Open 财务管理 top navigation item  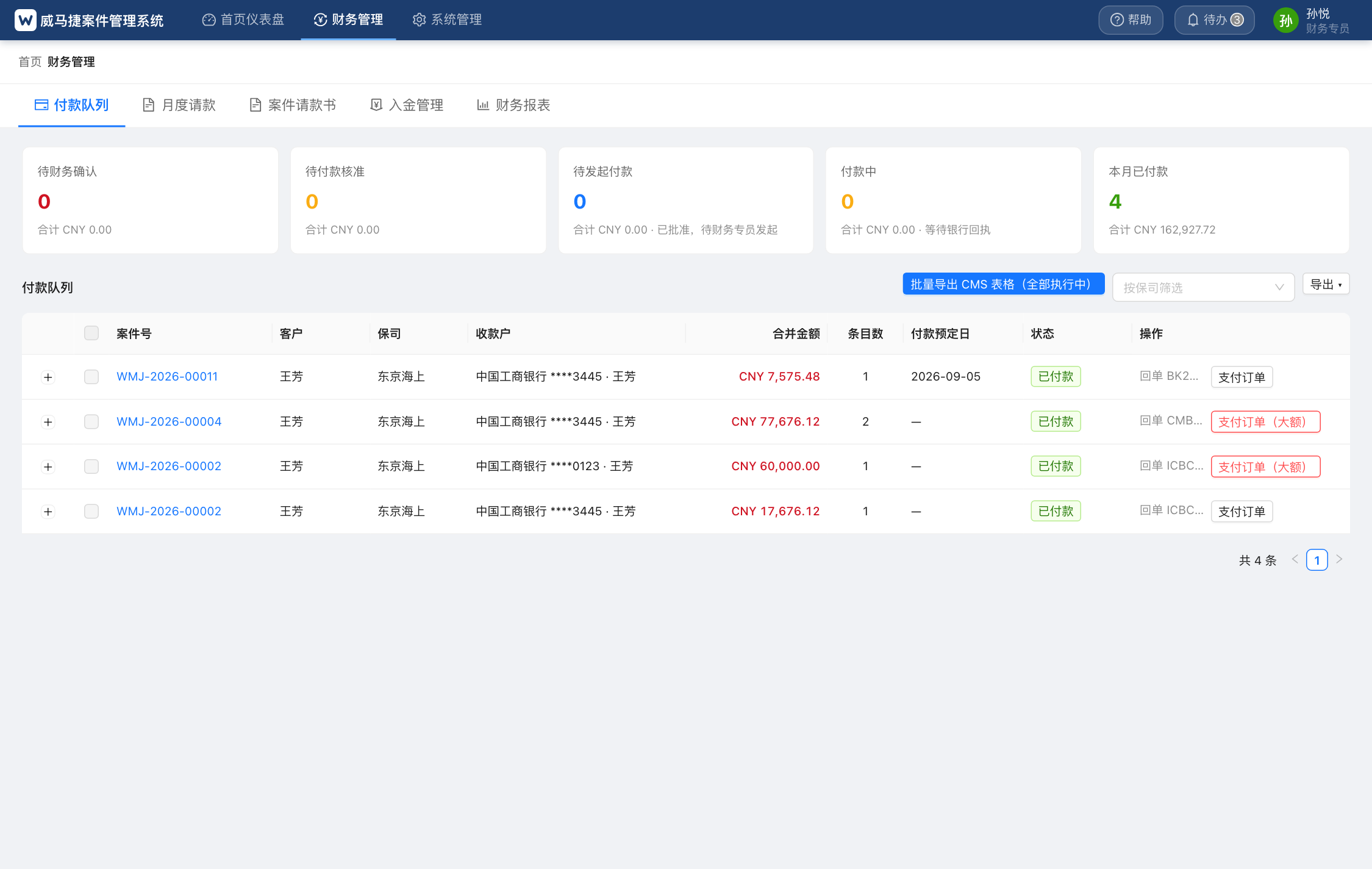(x=348, y=20)
